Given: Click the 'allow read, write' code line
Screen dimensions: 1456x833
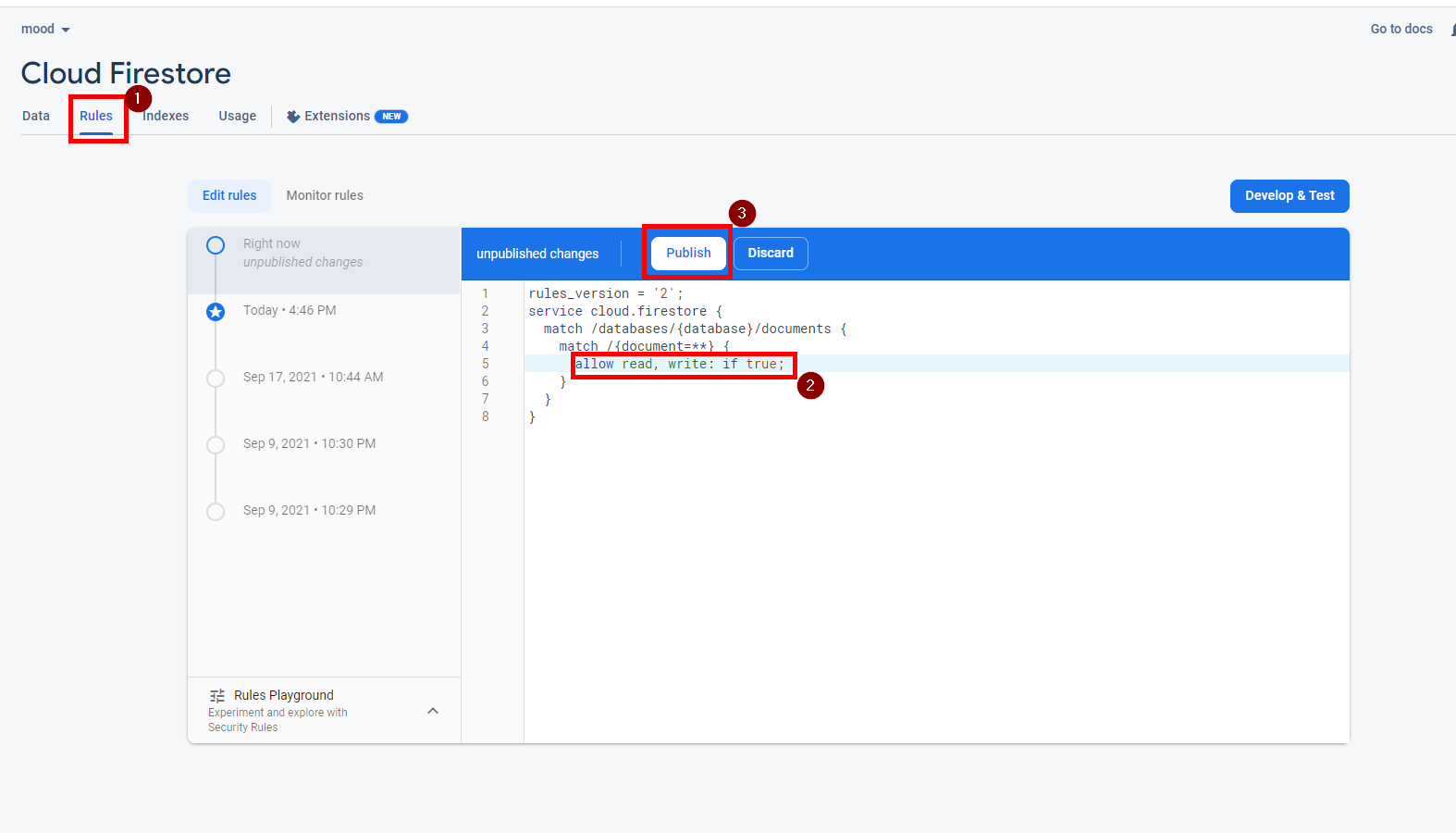Looking at the screenshot, I should pos(680,365).
